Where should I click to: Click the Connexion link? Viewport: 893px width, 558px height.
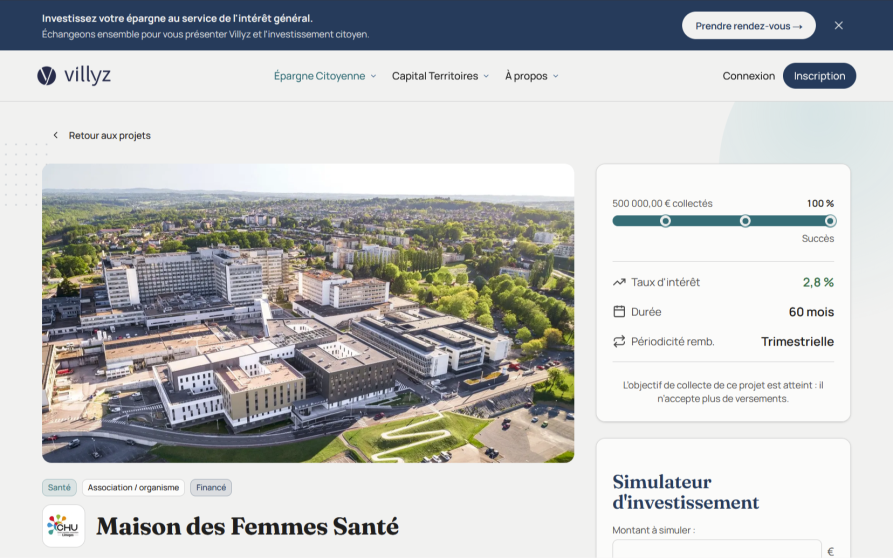click(x=748, y=76)
